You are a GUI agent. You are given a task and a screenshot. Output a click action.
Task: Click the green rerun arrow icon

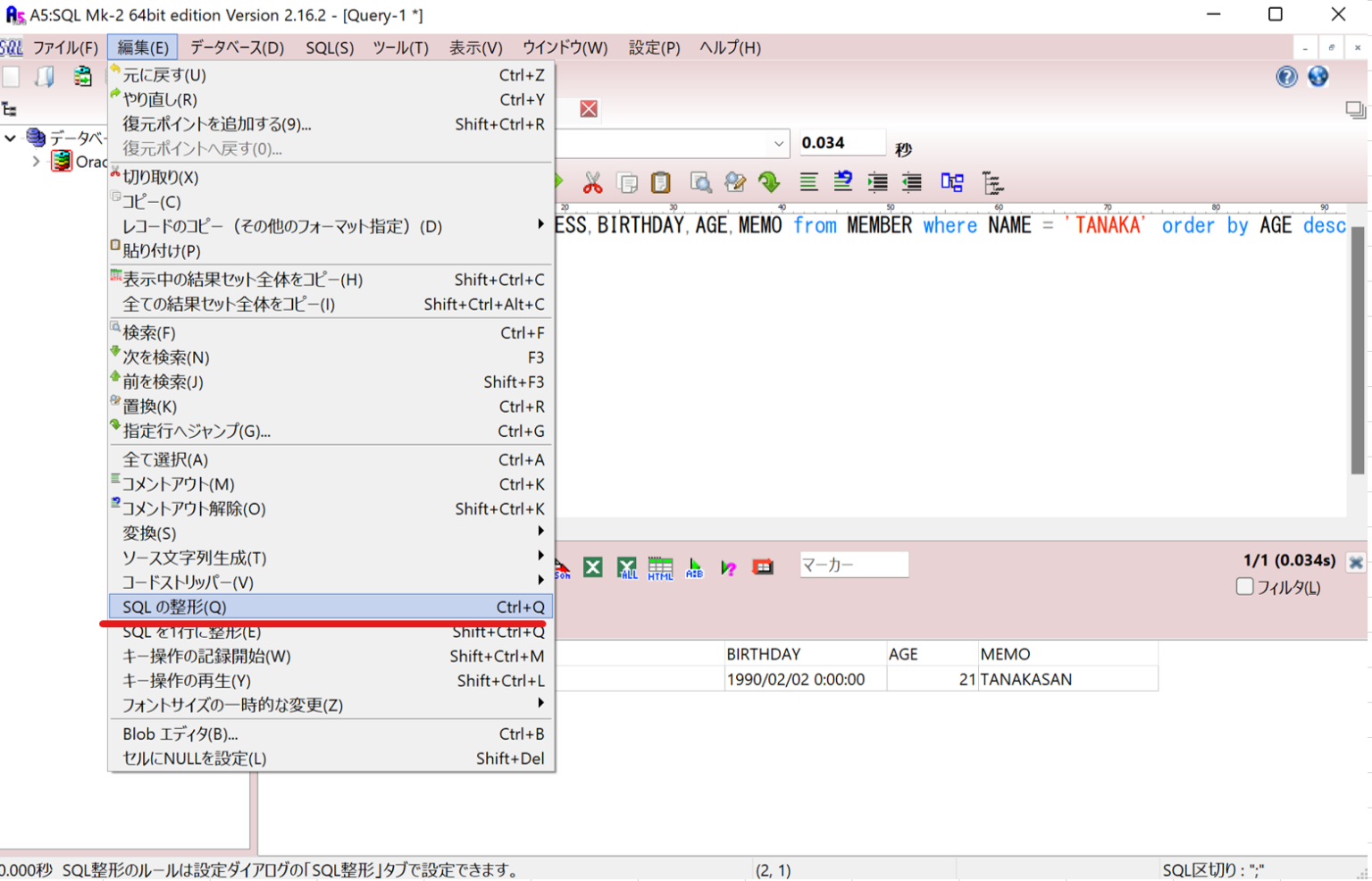click(x=771, y=181)
